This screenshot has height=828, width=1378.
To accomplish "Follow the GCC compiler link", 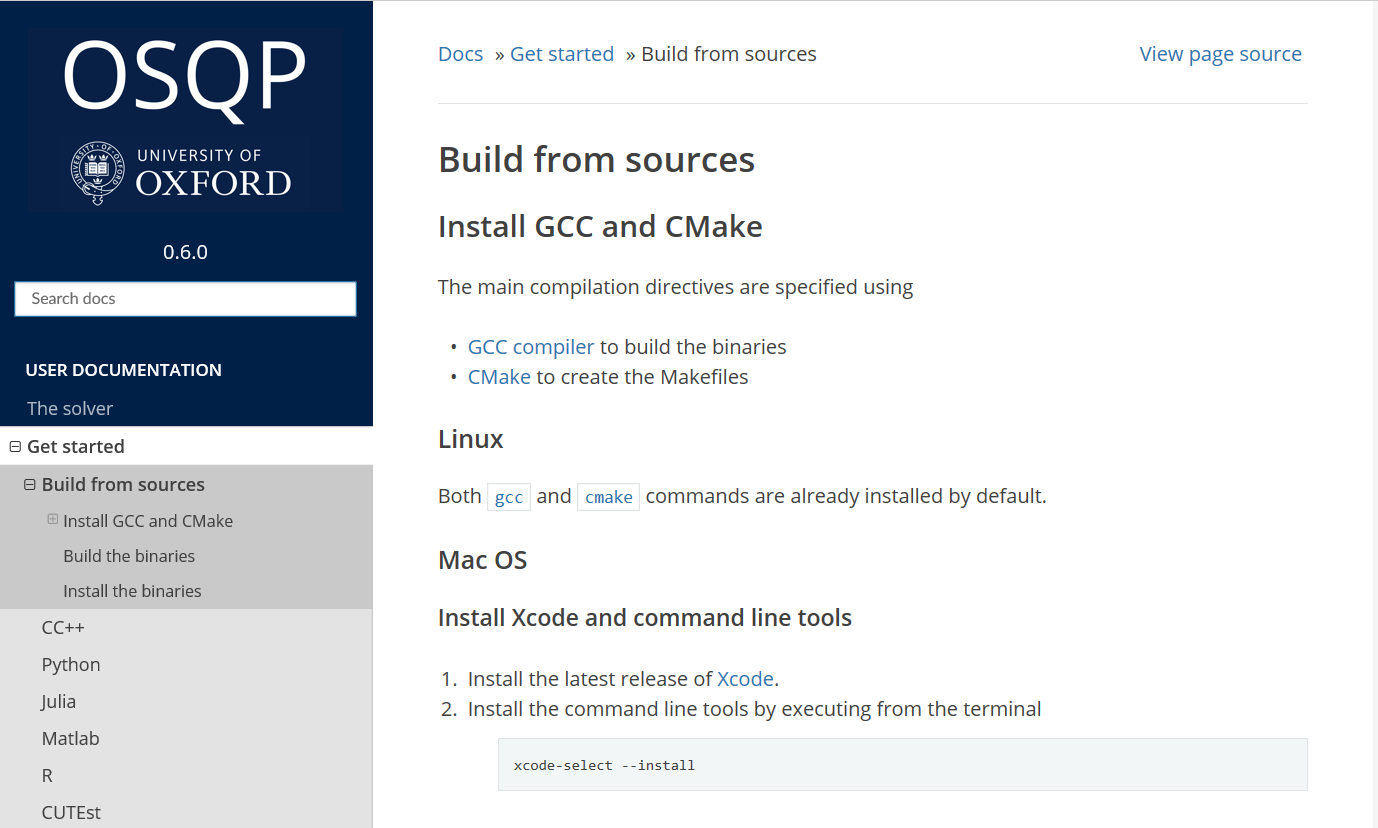I will pos(531,347).
